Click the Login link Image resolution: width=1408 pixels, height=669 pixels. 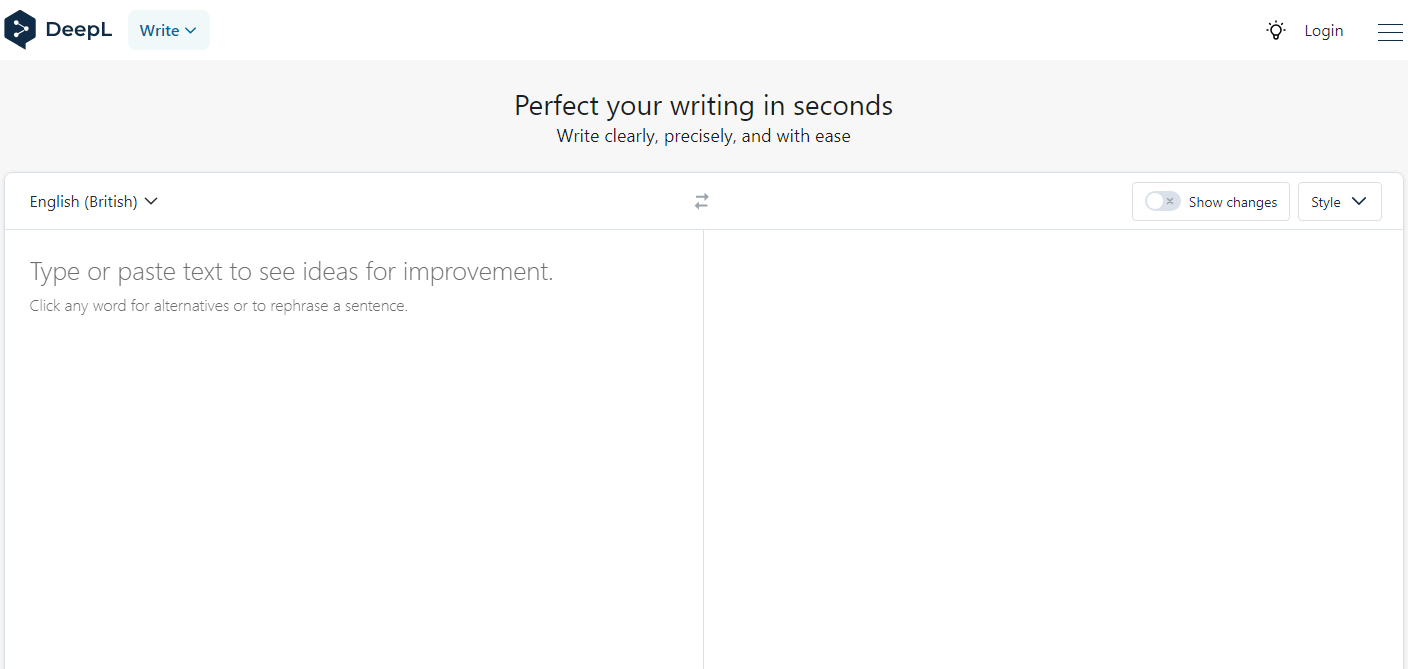click(x=1323, y=30)
